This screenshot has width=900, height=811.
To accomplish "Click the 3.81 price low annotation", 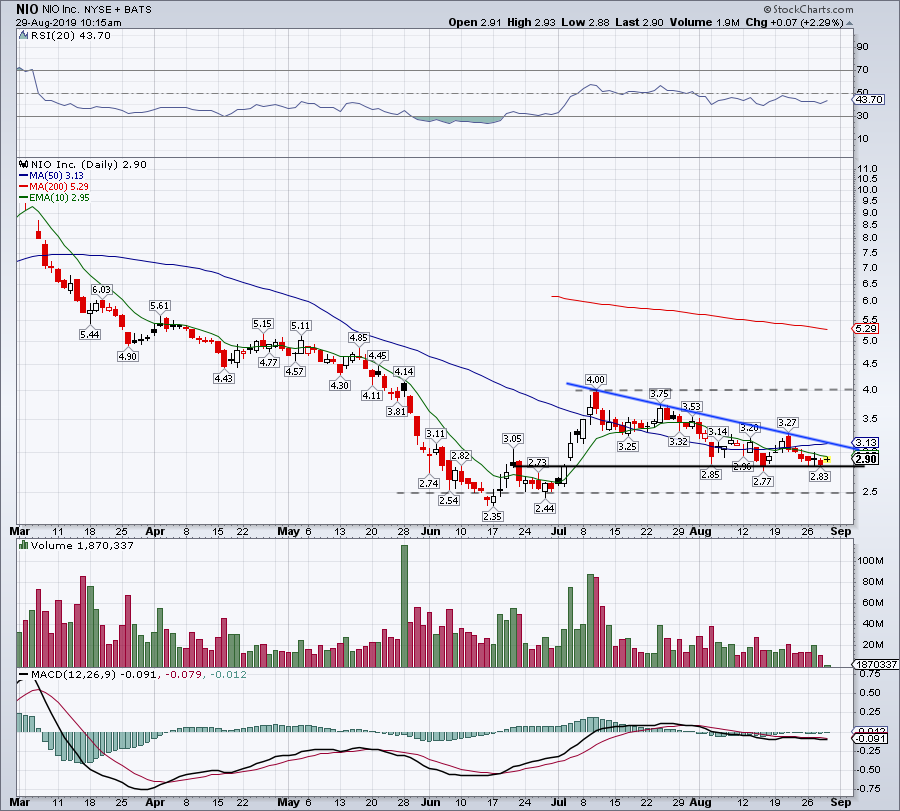I will coord(396,412).
